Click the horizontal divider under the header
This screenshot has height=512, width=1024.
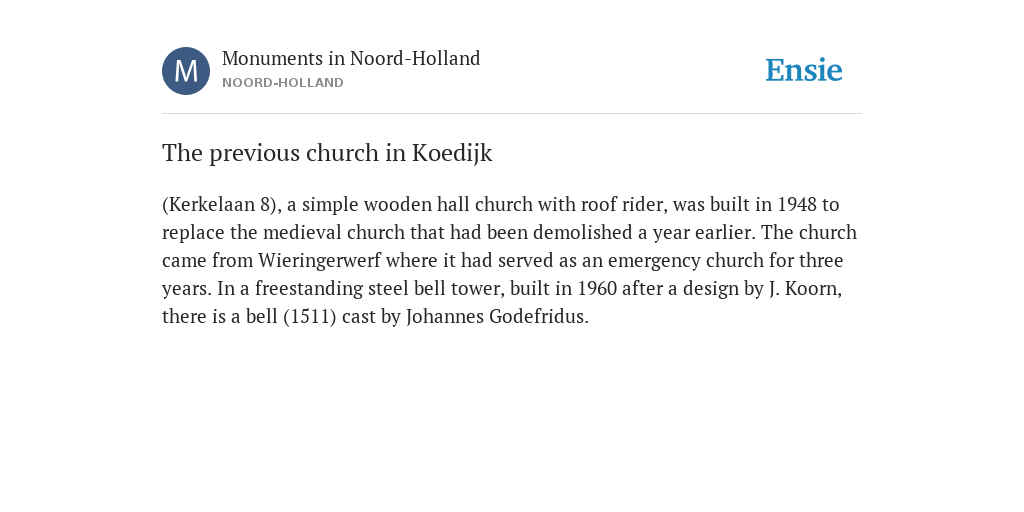pyautogui.click(x=512, y=114)
